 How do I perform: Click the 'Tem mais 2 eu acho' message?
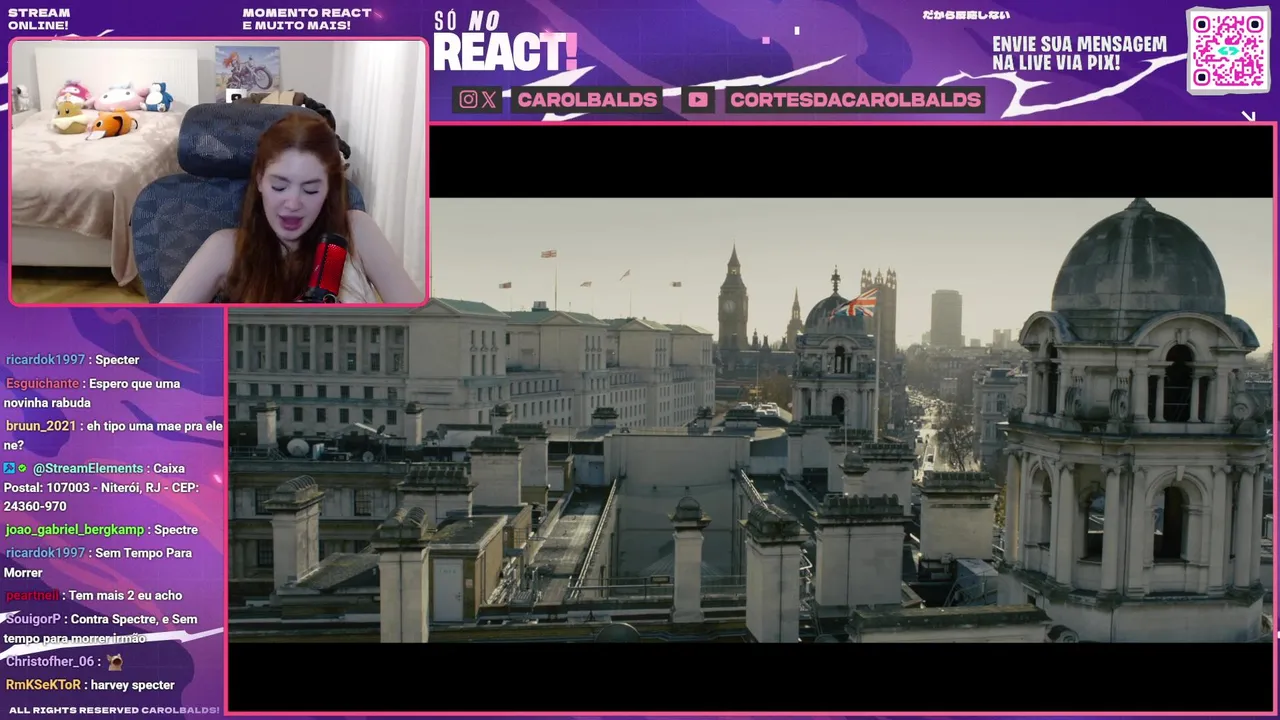pyautogui.click(x=125, y=595)
